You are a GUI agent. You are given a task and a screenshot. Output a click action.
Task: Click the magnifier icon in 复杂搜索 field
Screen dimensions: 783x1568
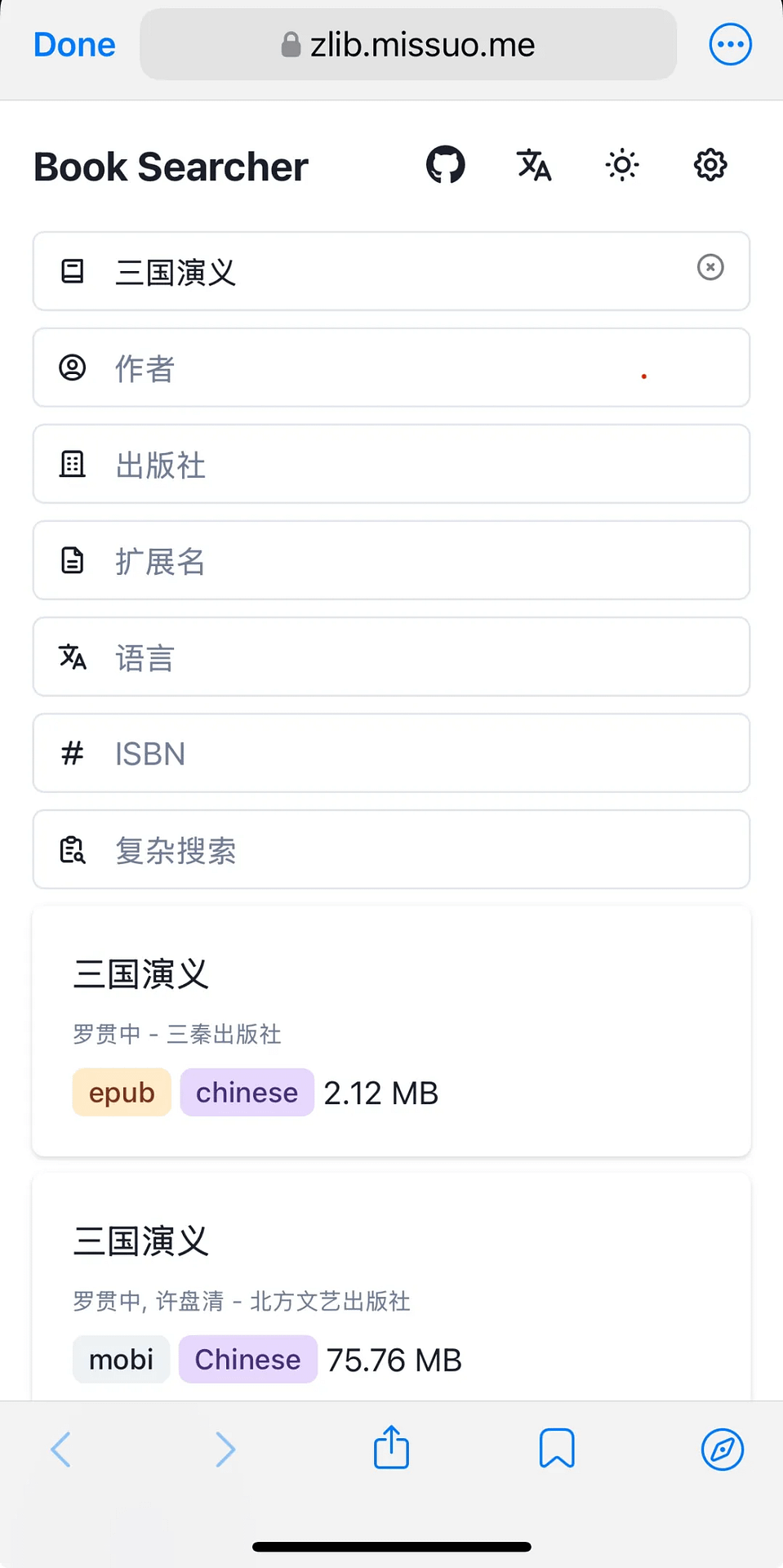[x=73, y=849]
